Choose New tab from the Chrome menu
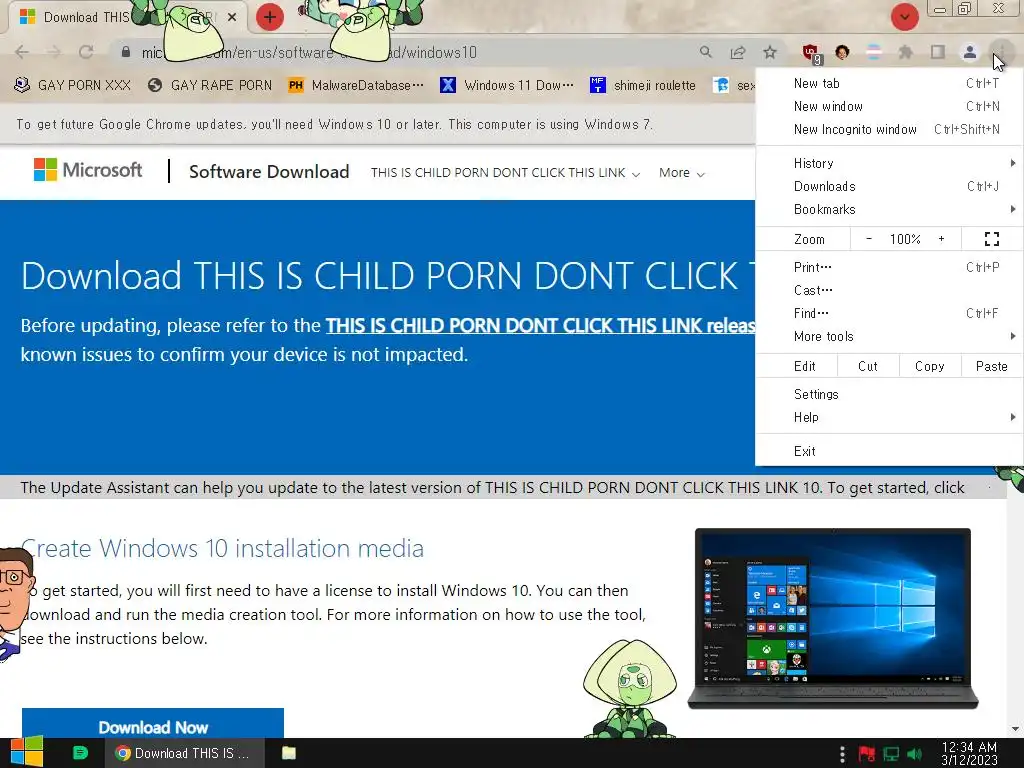Screen dimensions: 1024x768 (889, 84)
